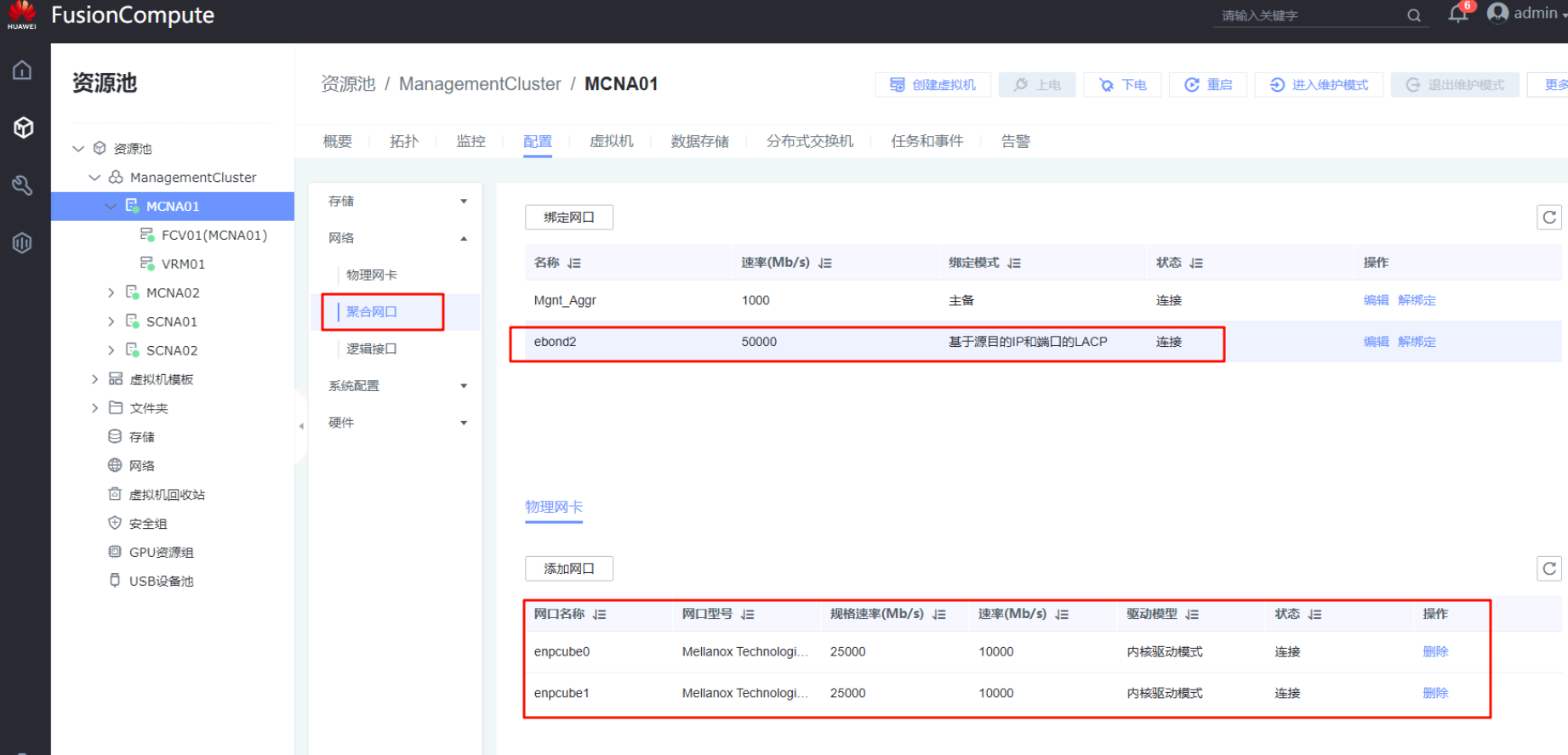This screenshot has height=755, width=1568.
Task: Sort by 速率(Mb/s) in the aggregated ports table
Action: [x=824, y=264]
